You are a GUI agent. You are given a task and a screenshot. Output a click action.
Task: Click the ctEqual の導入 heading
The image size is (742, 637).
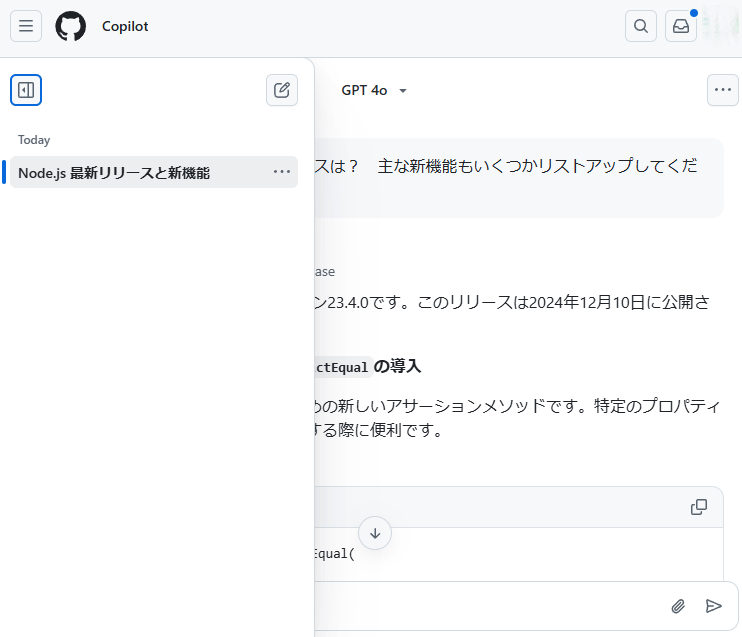pyautogui.click(x=368, y=367)
